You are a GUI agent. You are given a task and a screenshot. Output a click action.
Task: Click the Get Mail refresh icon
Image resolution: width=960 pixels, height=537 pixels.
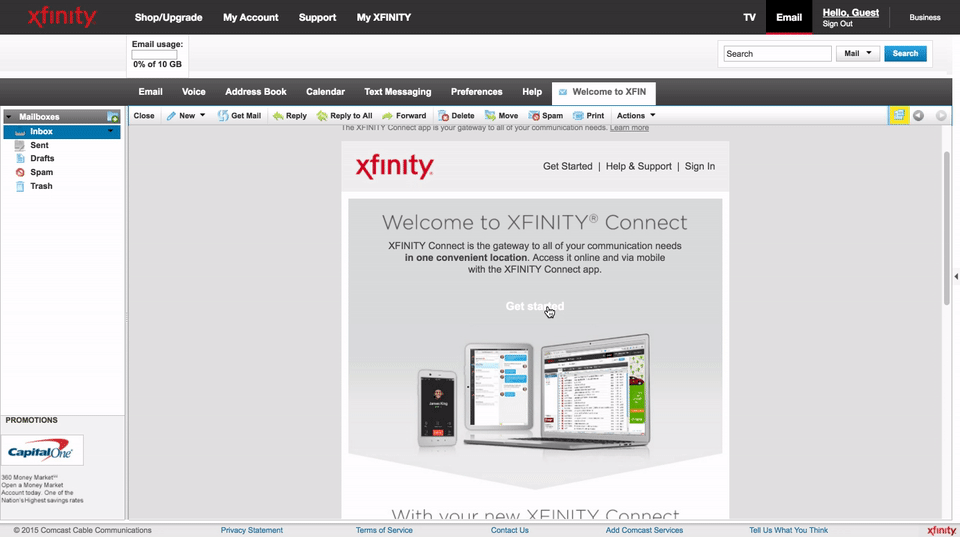[223, 116]
